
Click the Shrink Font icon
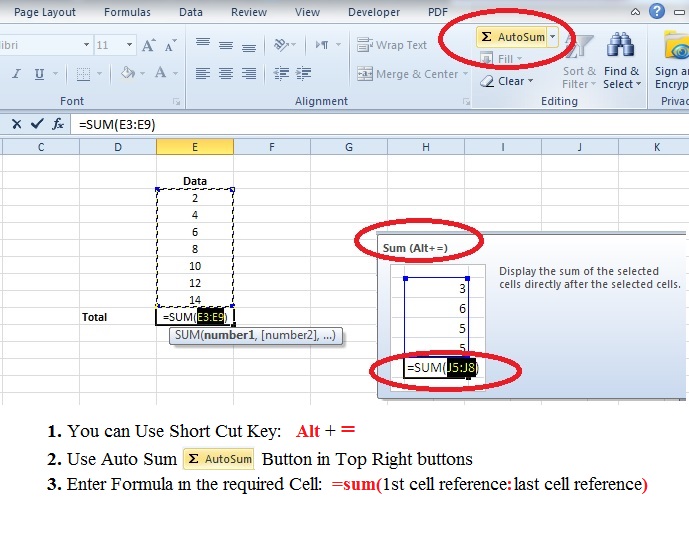(170, 45)
